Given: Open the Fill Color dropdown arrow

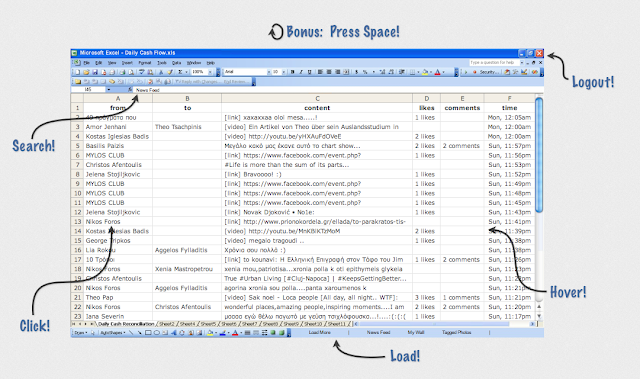Looking at the screenshot, I should coord(431,72).
